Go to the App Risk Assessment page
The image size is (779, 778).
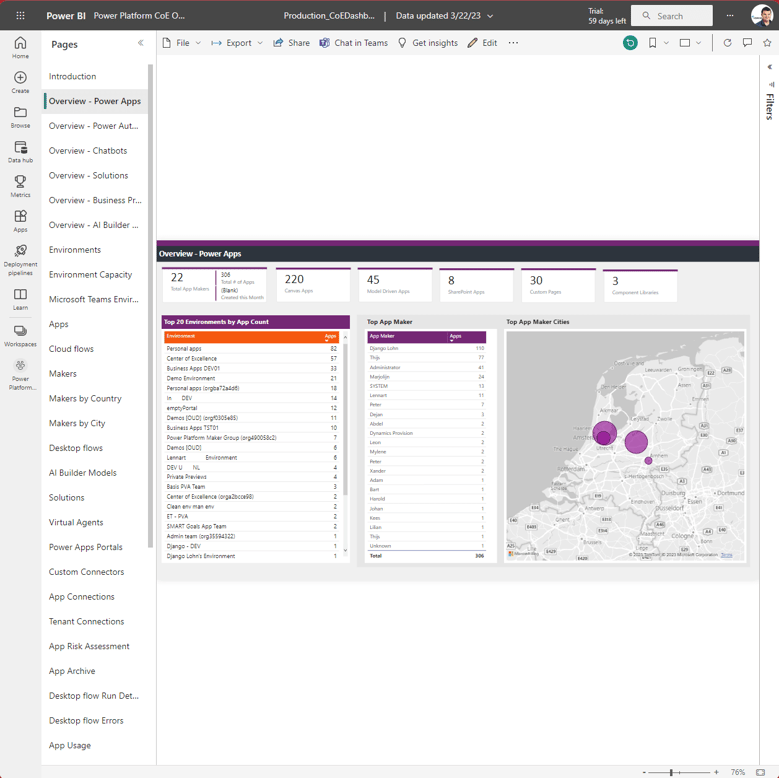(x=89, y=646)
